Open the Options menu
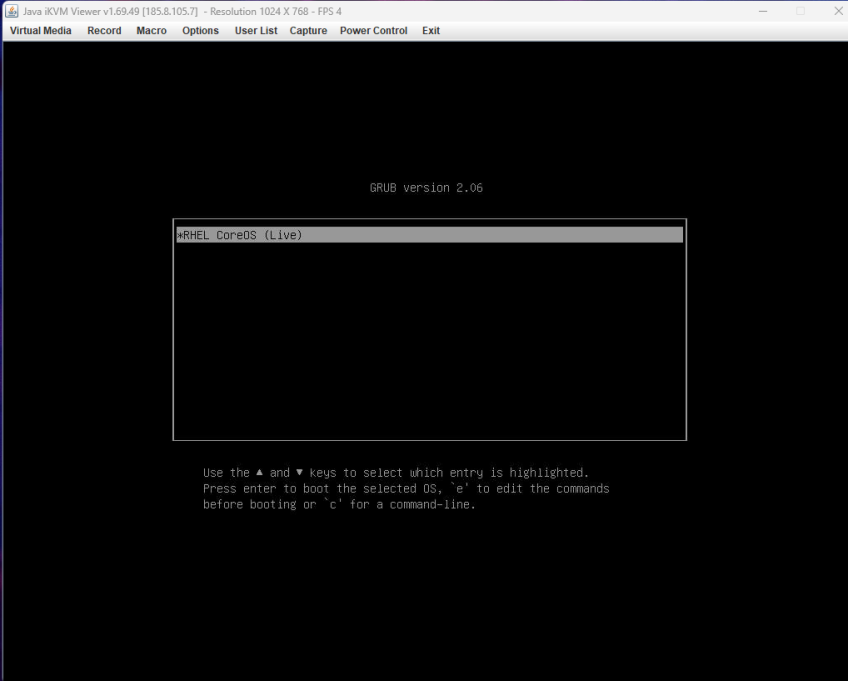This screenshot has height=681, width=848. coord(200,30)
